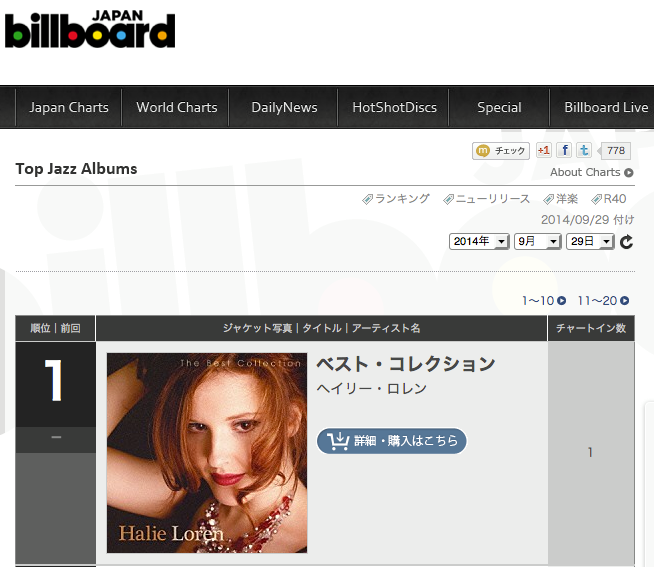Reload the chart with the refresh arrow

tap(626, 242)
